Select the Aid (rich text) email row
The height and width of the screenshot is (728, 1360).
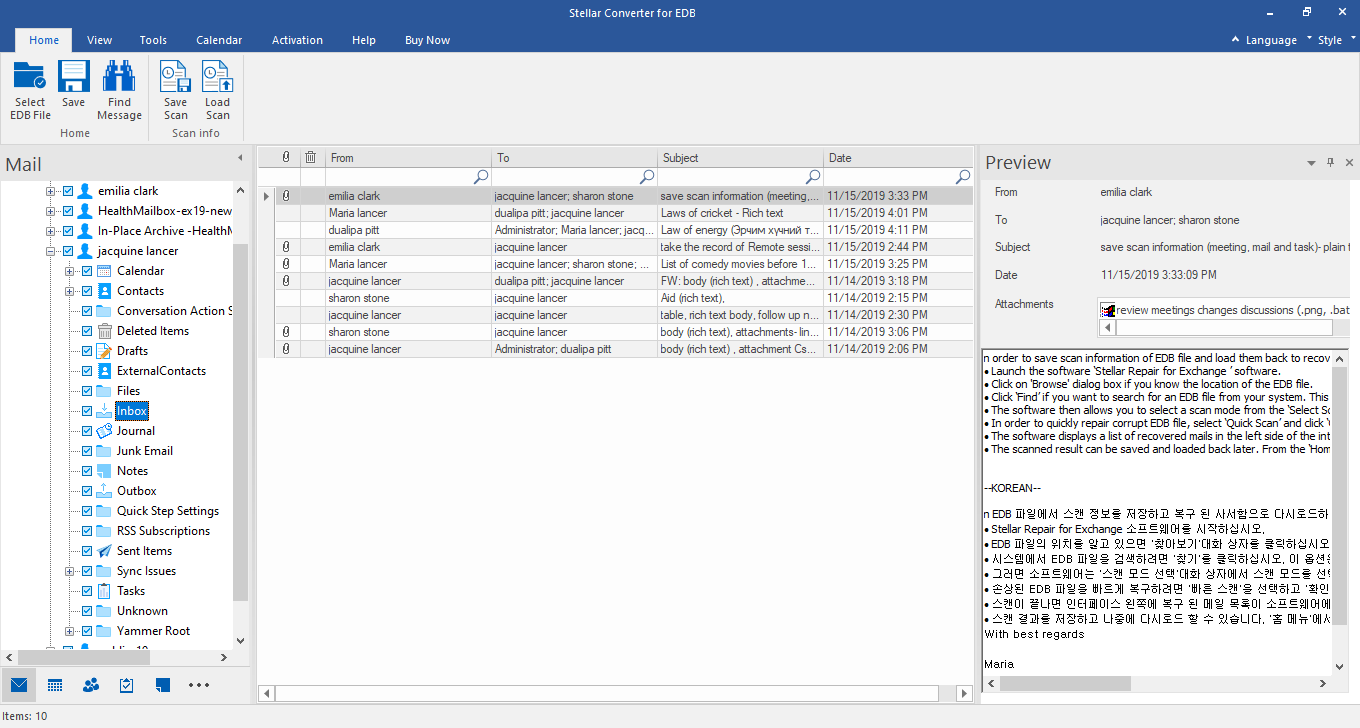pyautogui.click(x=615, y=298)
